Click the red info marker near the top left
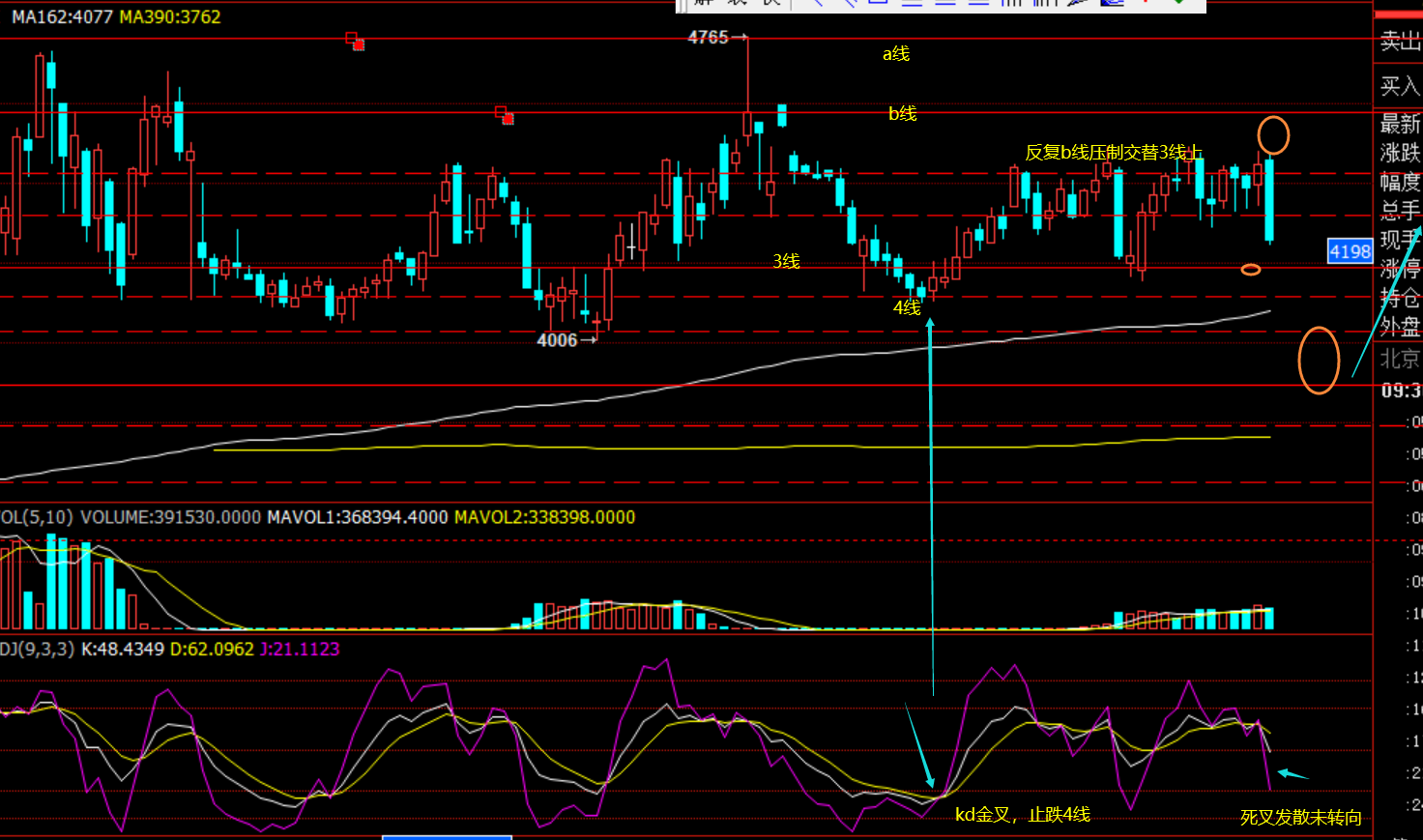Screen dimensions: 1423x840 (x=355, y=41)
